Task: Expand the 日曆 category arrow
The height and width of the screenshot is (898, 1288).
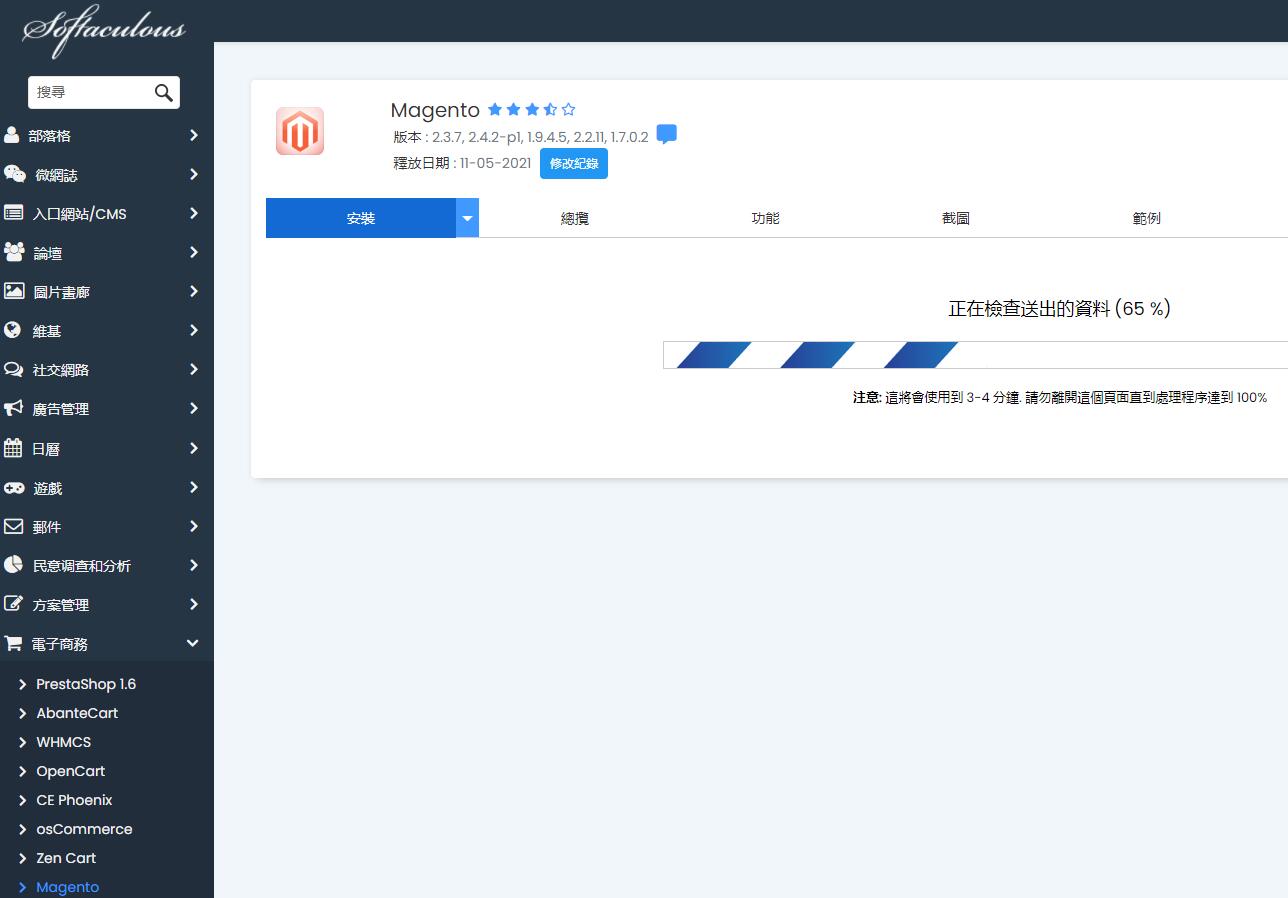Action: coord(194,448)
